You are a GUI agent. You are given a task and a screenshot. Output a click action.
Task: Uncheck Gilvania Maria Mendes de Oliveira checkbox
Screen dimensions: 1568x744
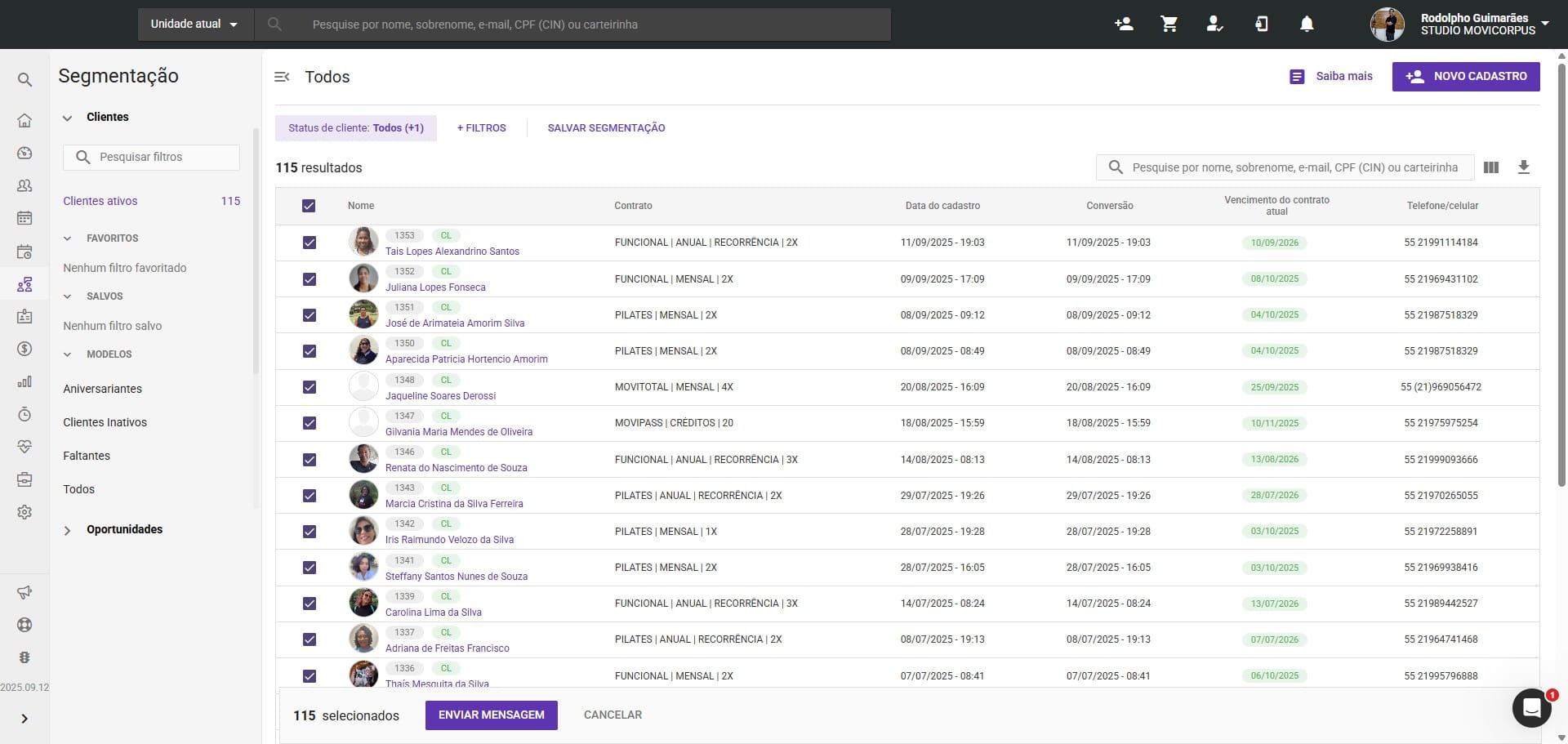tap(310, 423)
